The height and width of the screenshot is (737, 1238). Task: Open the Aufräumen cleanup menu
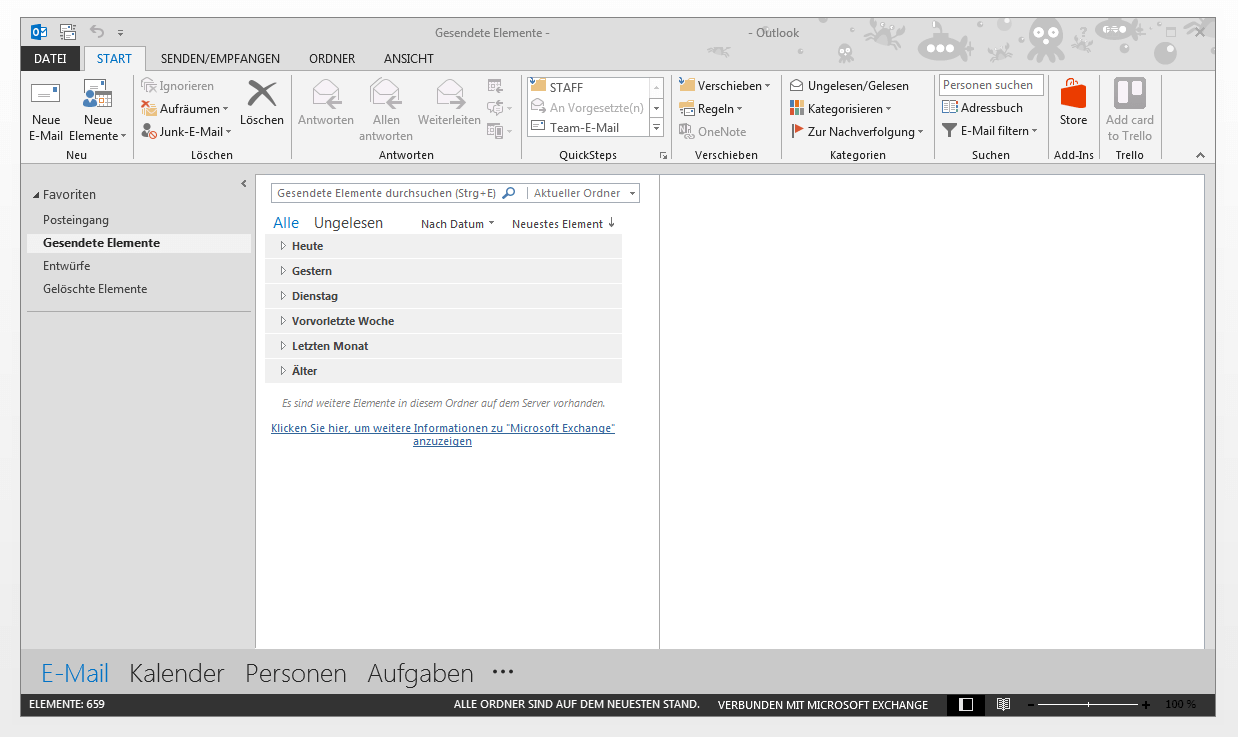(x=185, y=108)
